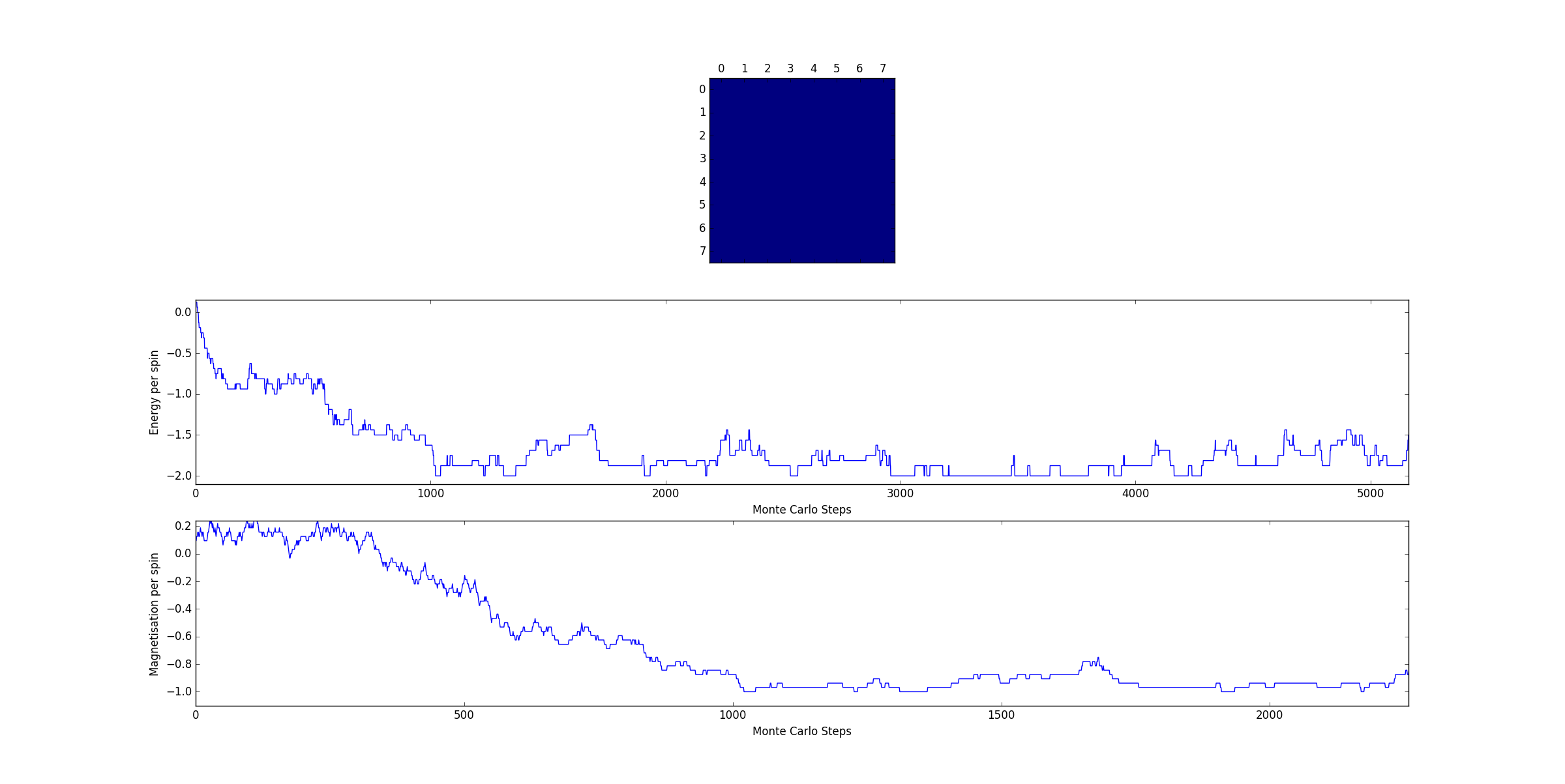Click column label 0 above the heatmap
1565x784 pixels.
point(721,68)
